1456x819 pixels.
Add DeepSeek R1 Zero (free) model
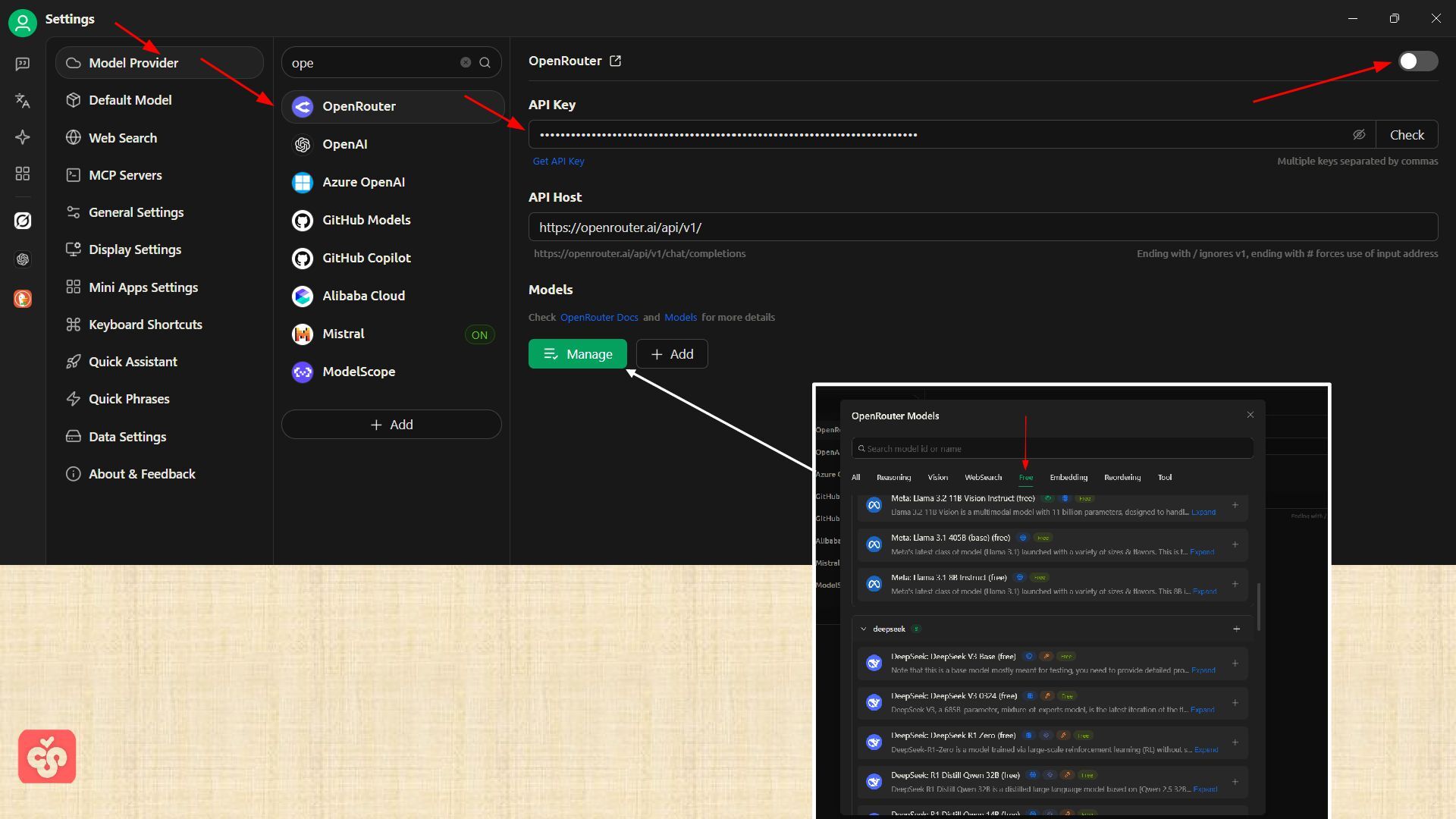pos(1235,742)
